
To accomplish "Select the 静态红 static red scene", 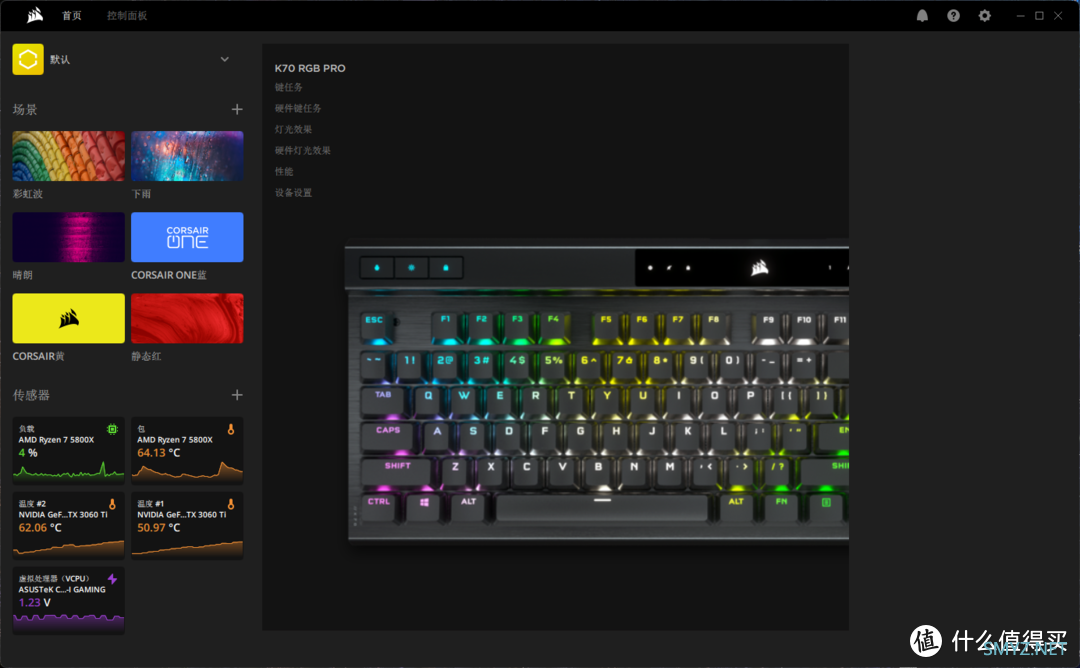I will (x=187, y=318).
